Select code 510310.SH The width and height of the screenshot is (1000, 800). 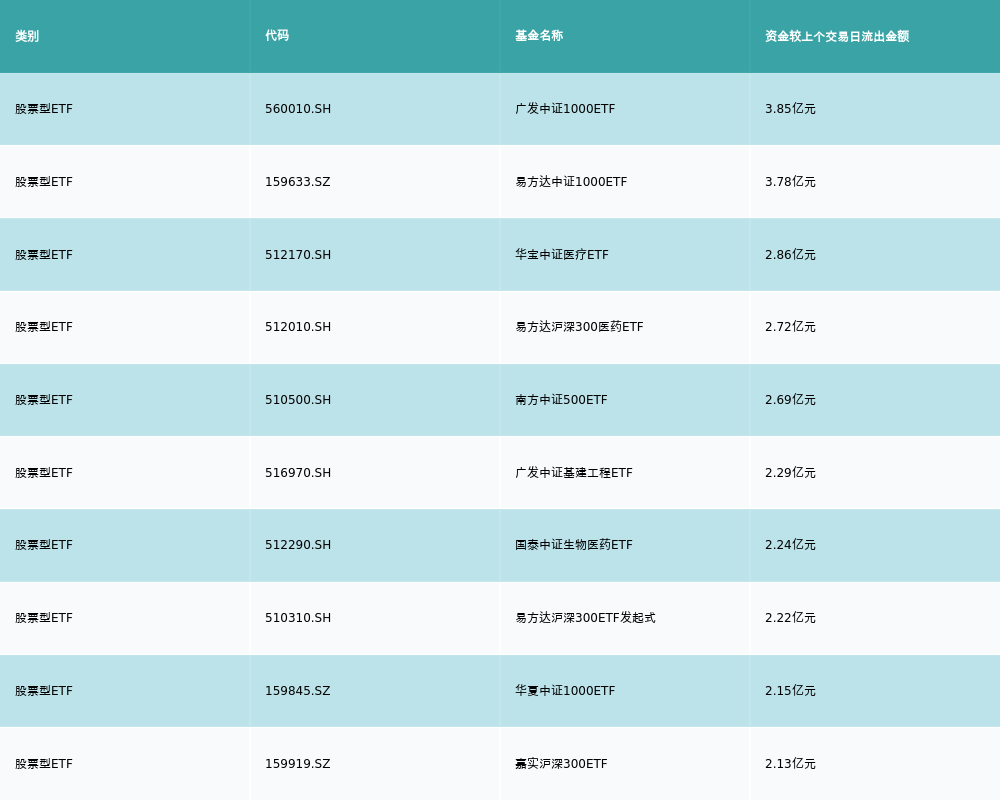pyautogui.click(x=298, y=618)
